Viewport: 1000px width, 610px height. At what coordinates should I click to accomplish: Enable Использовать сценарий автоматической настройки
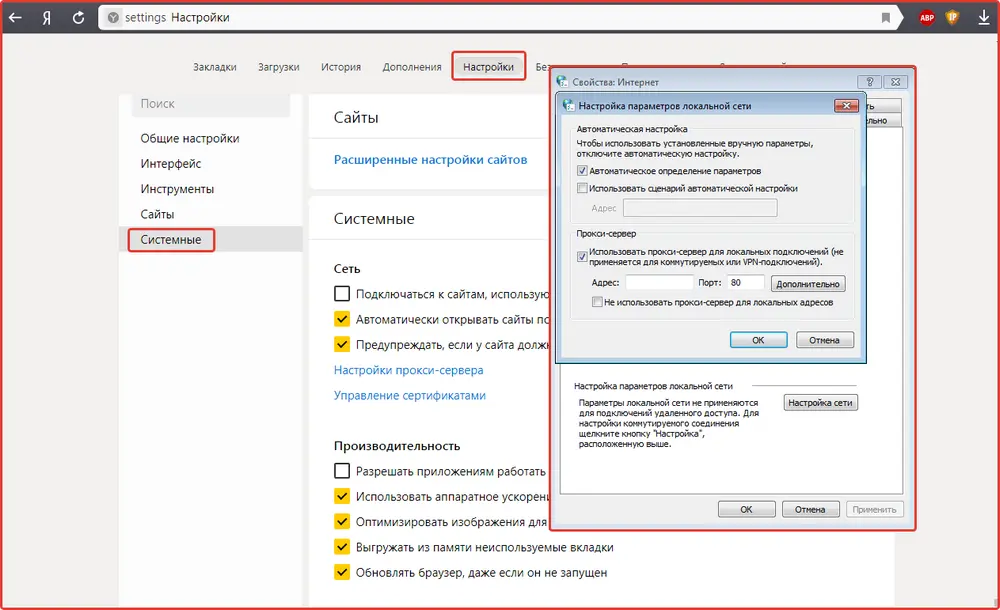click(x=583, y=188)
